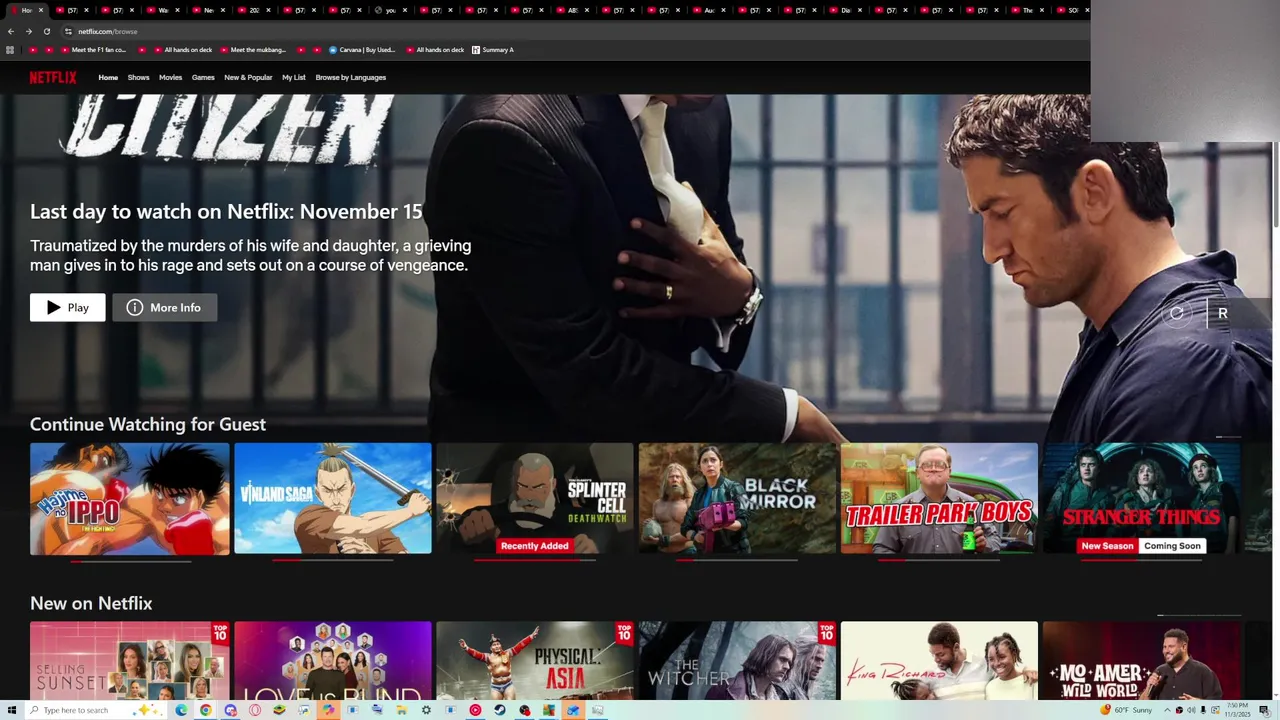Open the Home nav item
The image size is (1280, 720).
point(108,77)
